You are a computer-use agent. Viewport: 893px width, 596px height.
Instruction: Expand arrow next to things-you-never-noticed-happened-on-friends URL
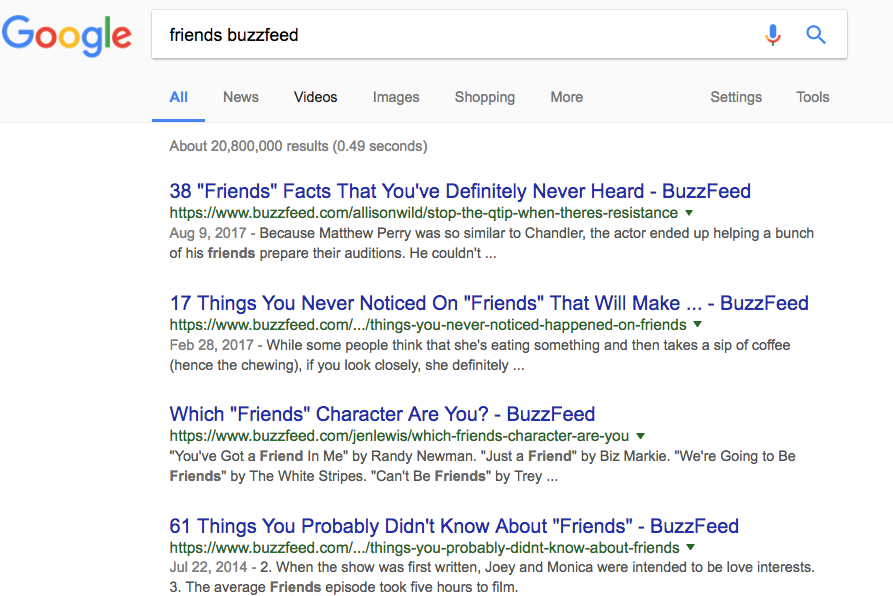click(x=698, y=324)
